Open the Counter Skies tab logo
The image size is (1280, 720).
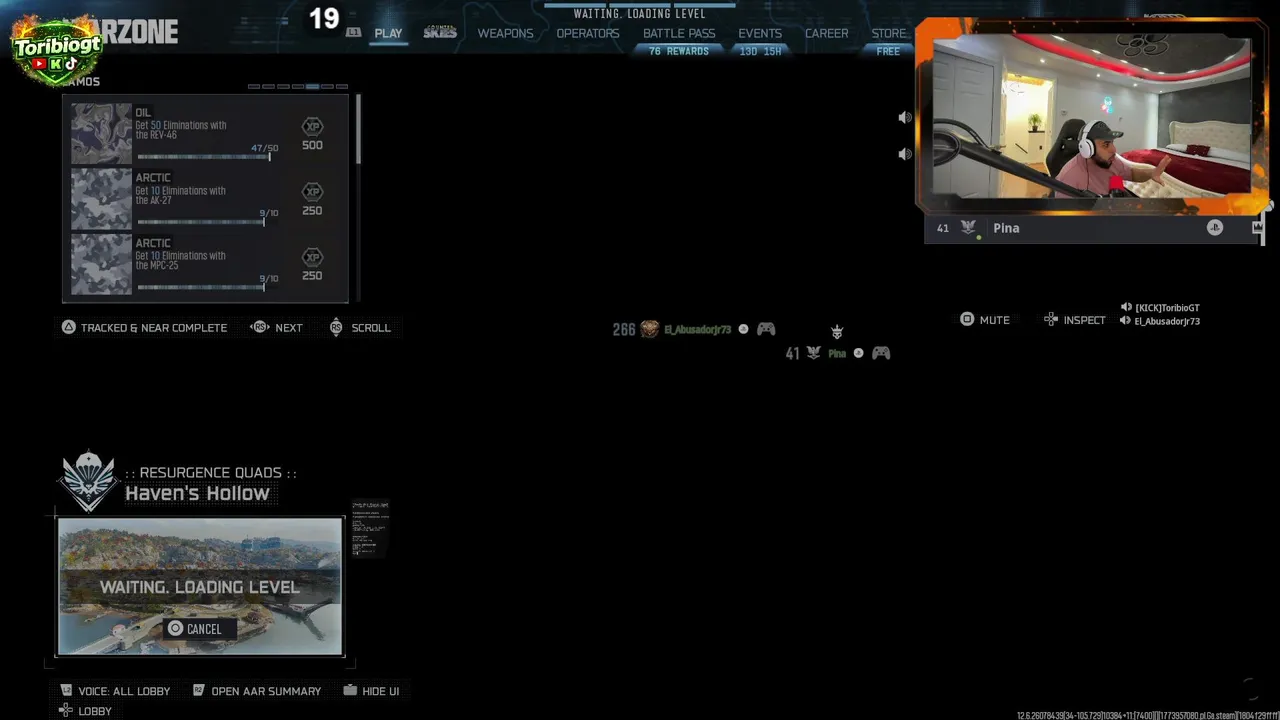[x=440, y=32]
